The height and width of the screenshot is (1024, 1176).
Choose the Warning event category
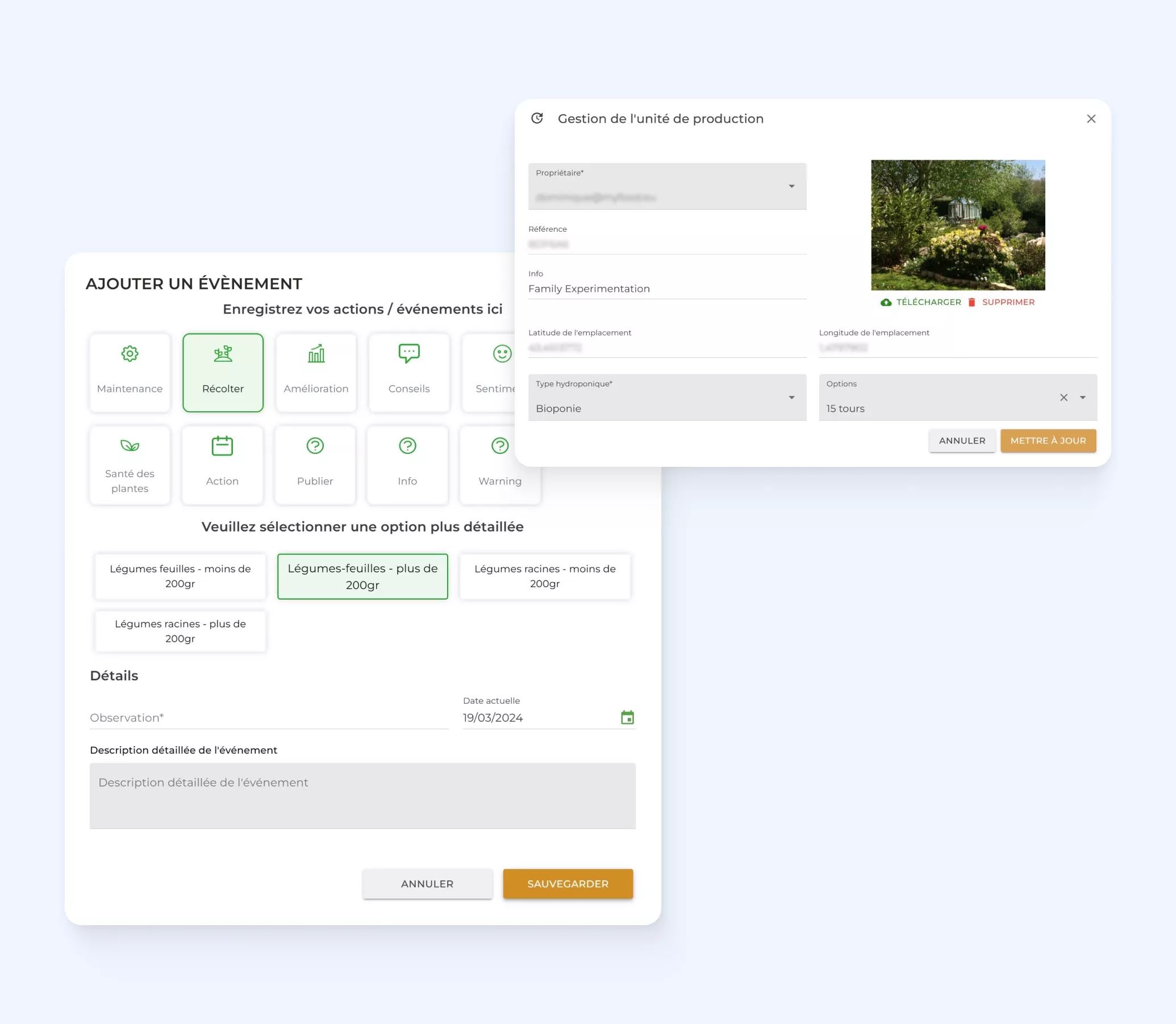[x=500, y=465]
